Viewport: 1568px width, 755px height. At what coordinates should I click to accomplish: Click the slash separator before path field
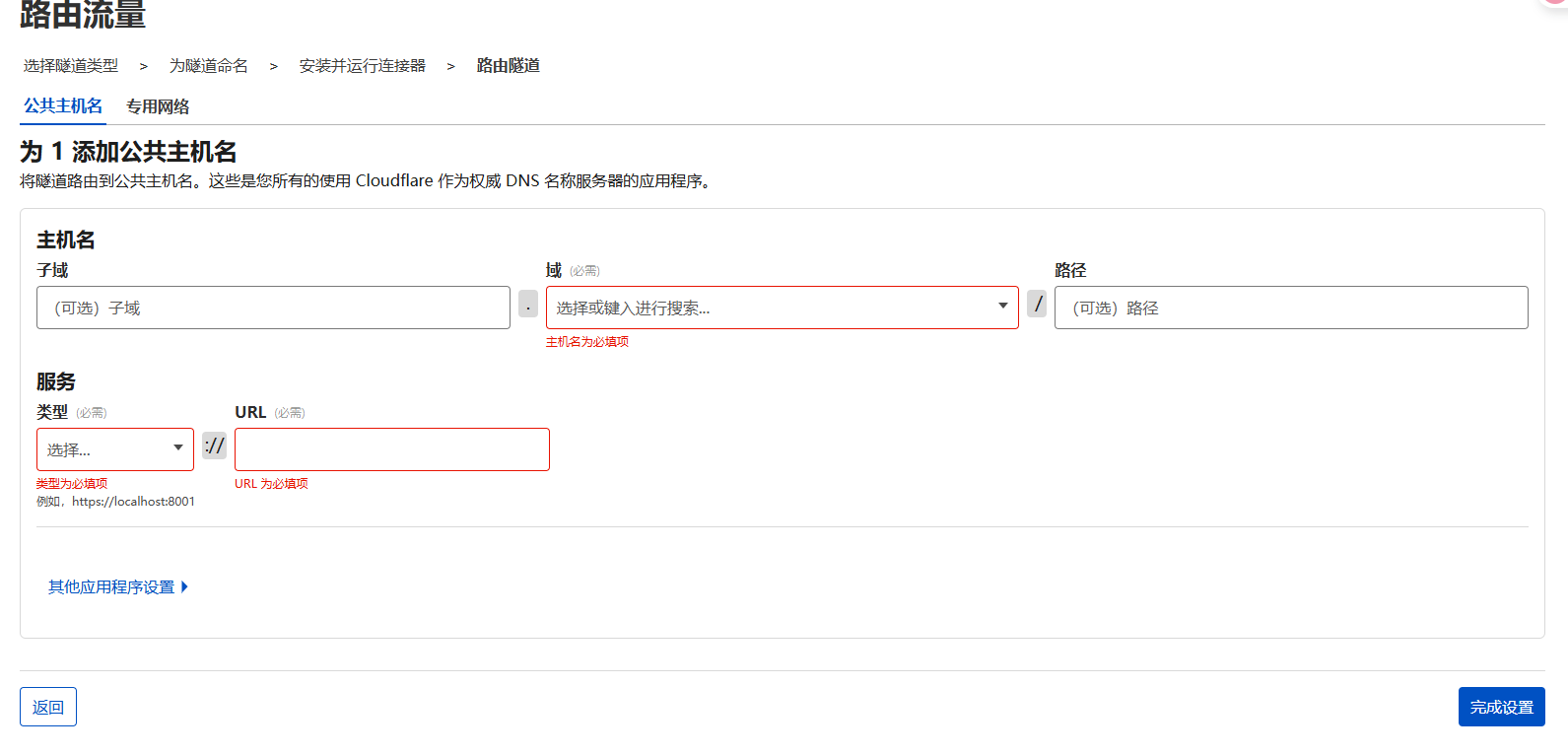[x=1037, y=304]
